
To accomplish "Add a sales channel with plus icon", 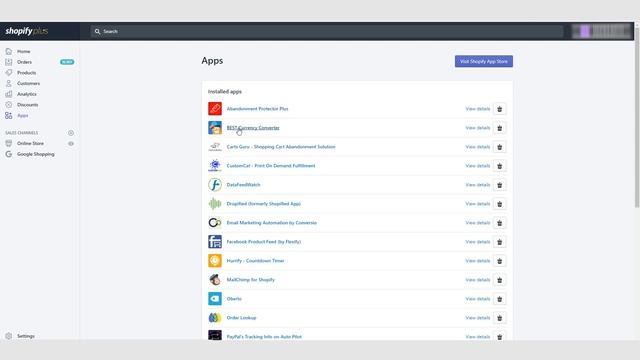I will click(x=71, y=133).
